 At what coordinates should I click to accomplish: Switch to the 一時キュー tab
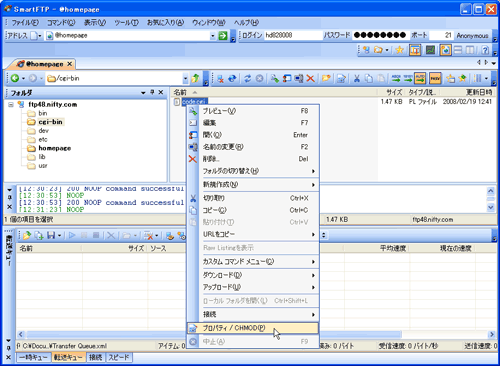(x=34, y=357)
